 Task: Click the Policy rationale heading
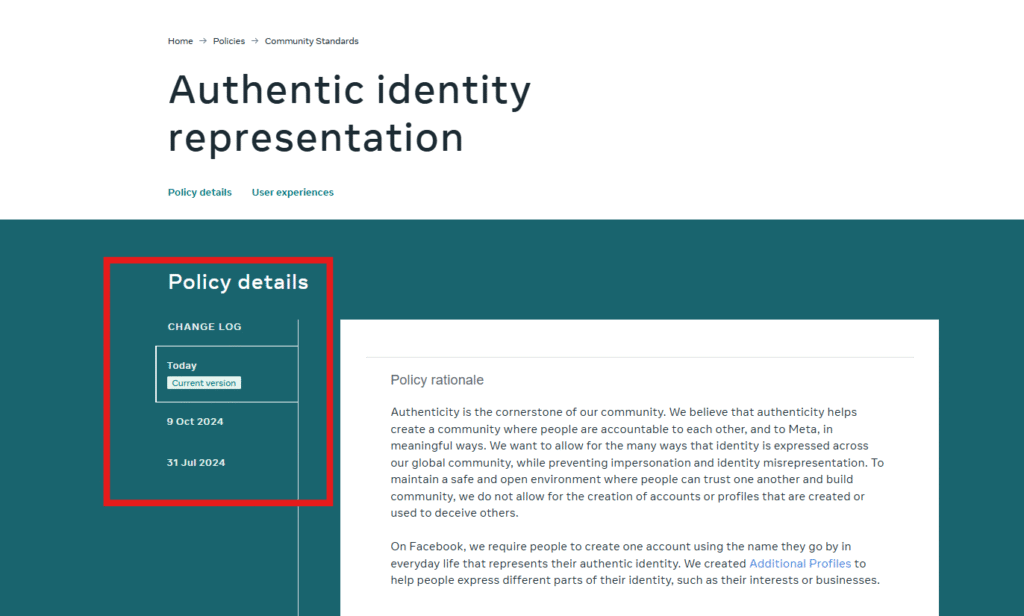pyautogui.click(x=437, y=380)
